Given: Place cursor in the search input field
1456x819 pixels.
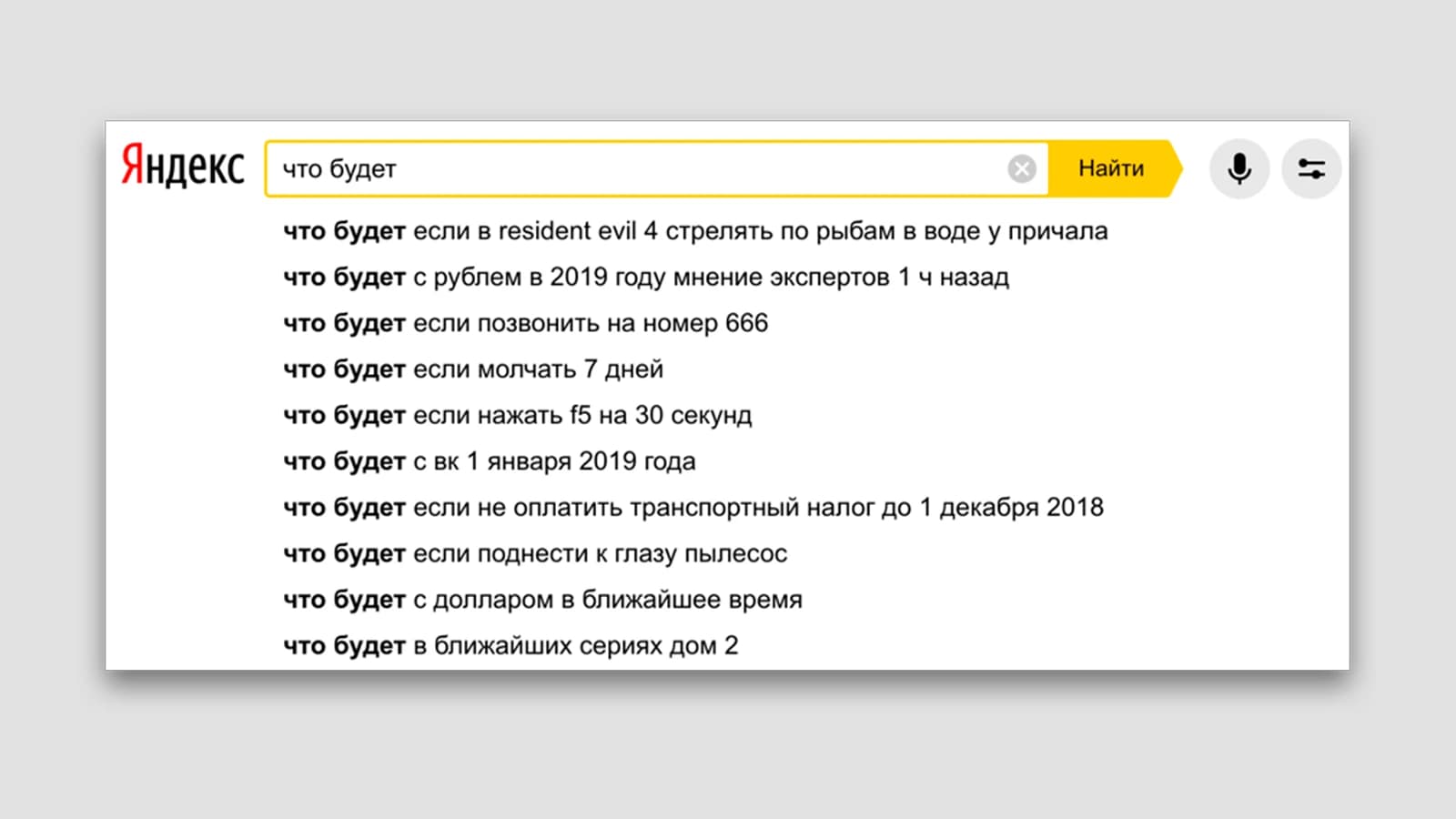Looking at the screenshot, I should [637, 167].
